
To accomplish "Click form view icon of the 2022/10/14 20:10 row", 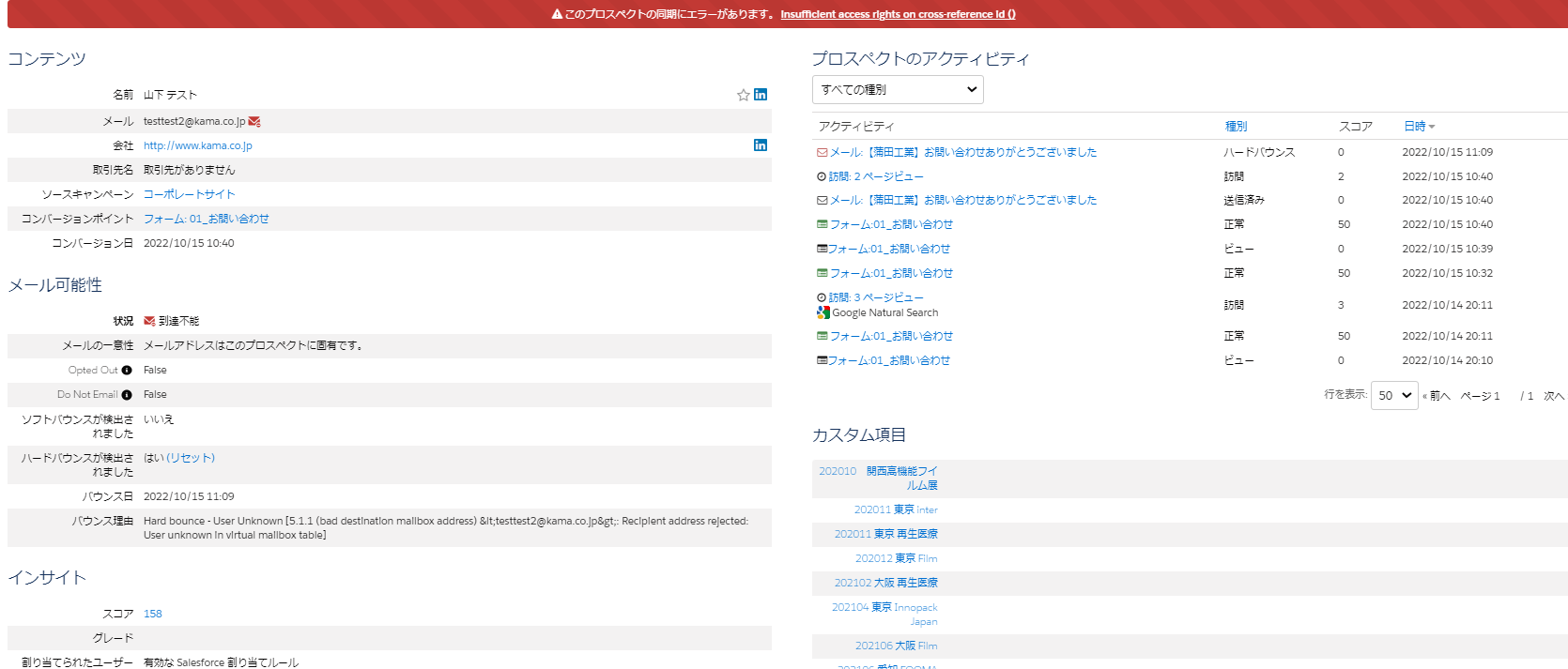I will tap(822, 360).
